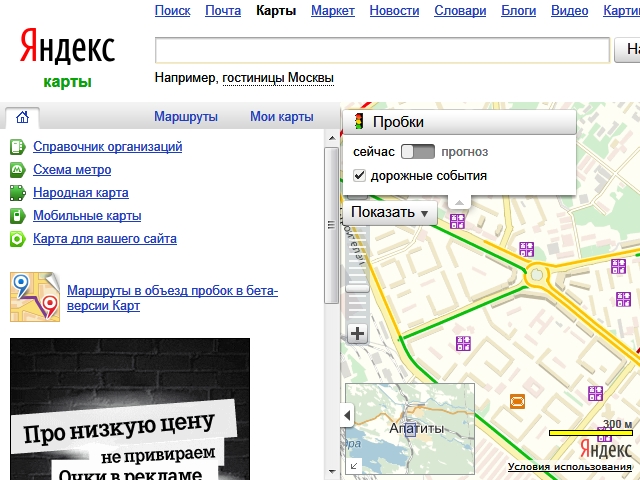Image resolution: width=640 pixels, height=480 pixels.
Task: Click the sidebar scroll down arrow
Action: tap(332, 473)
